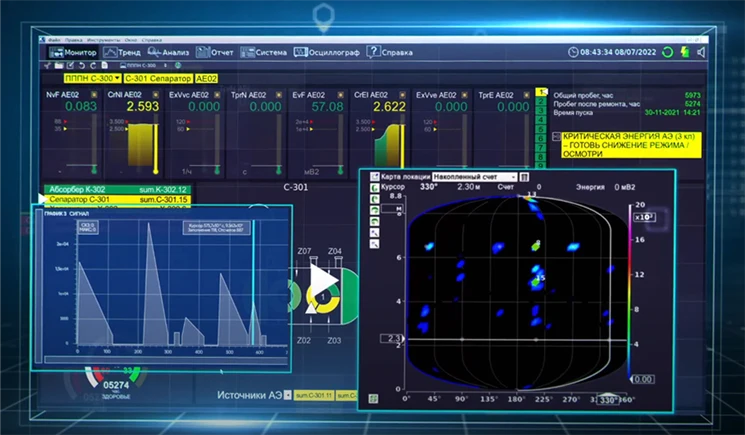Open Справка help in main toolbar

click(x=390, y=52)
